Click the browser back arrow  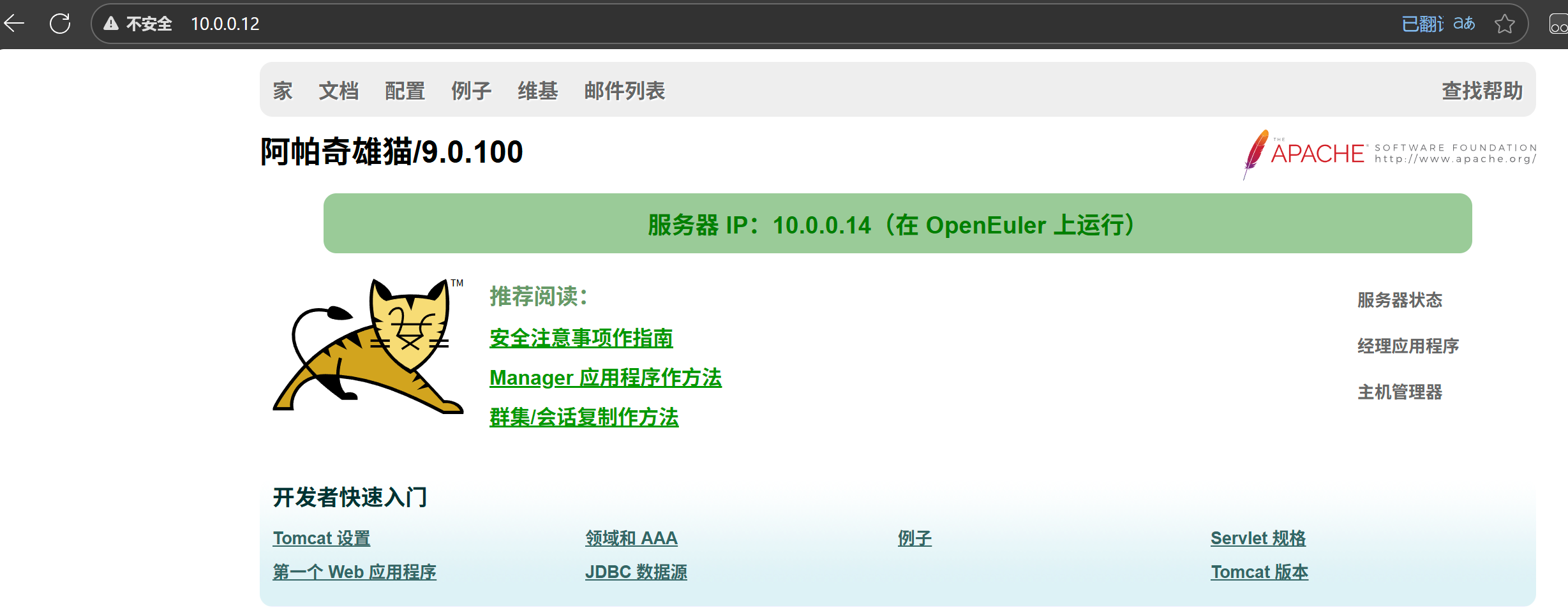(14, 24)
